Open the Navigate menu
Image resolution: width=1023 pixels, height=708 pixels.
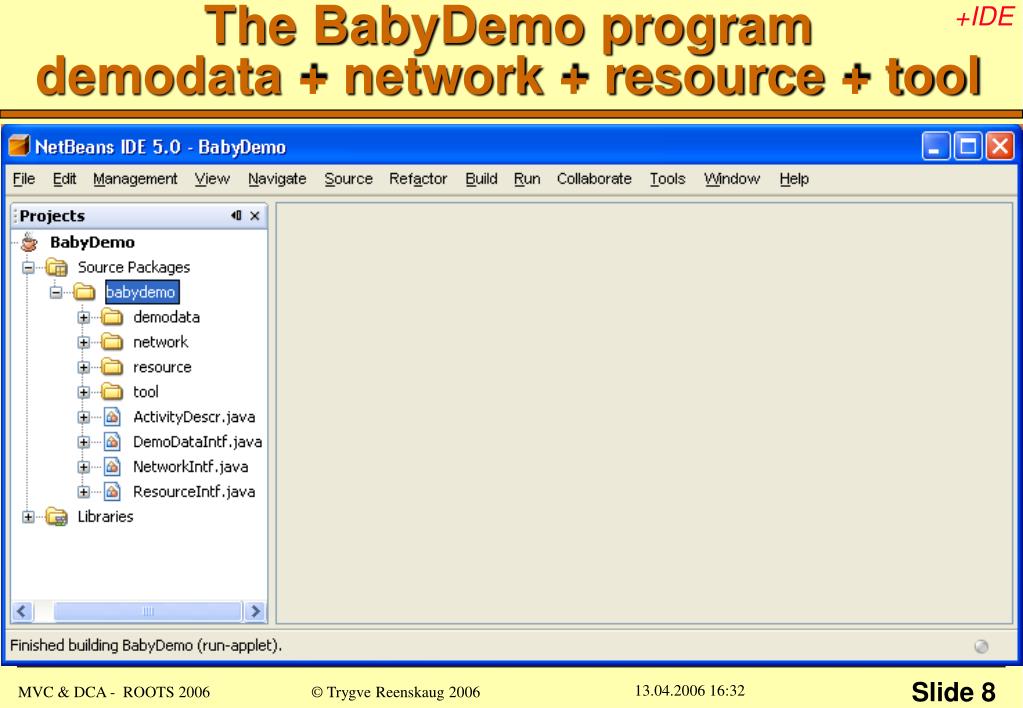[x=277, y=179]
